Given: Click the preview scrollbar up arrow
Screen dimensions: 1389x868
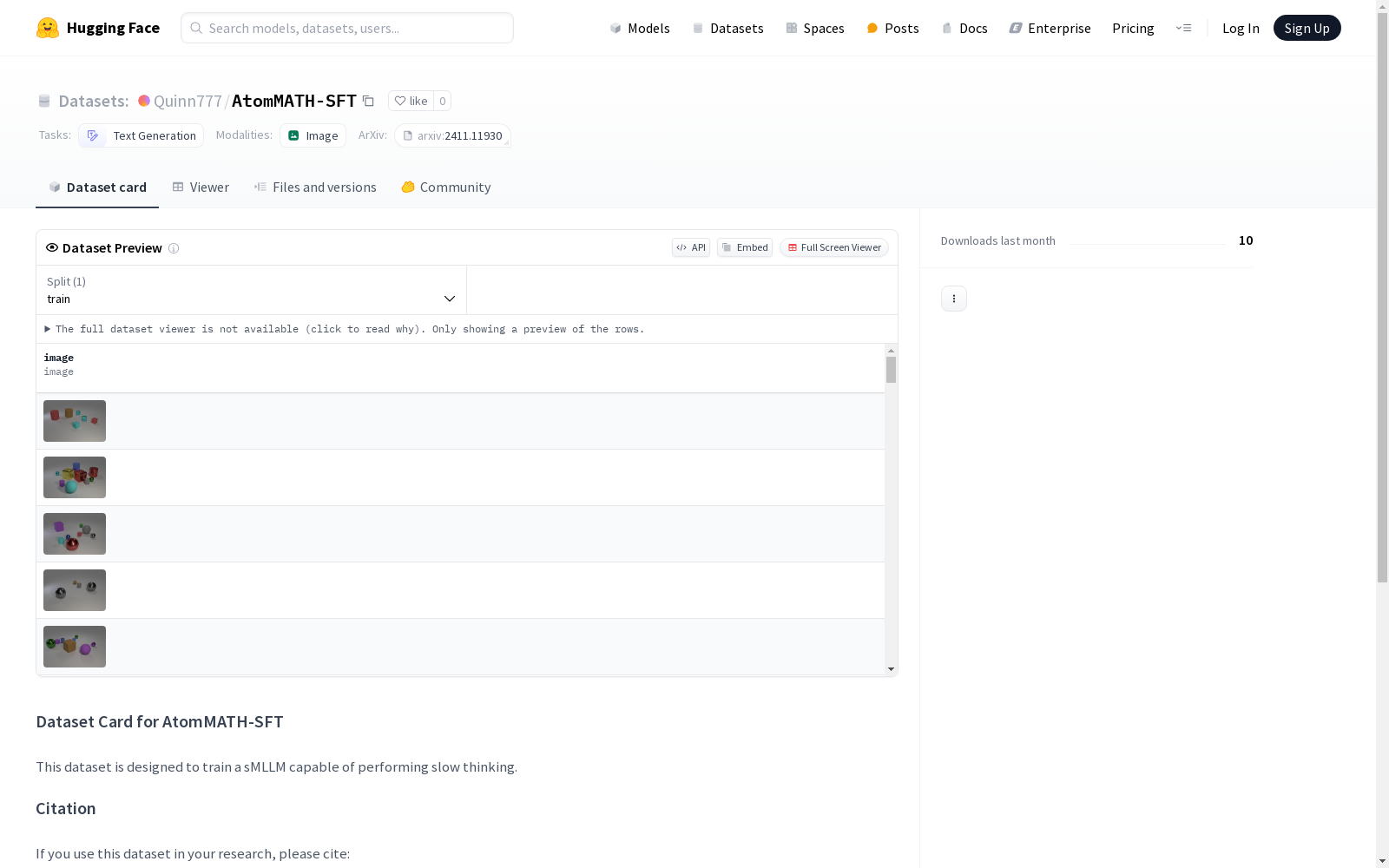Looking at the screenshot, I should 891,351.
